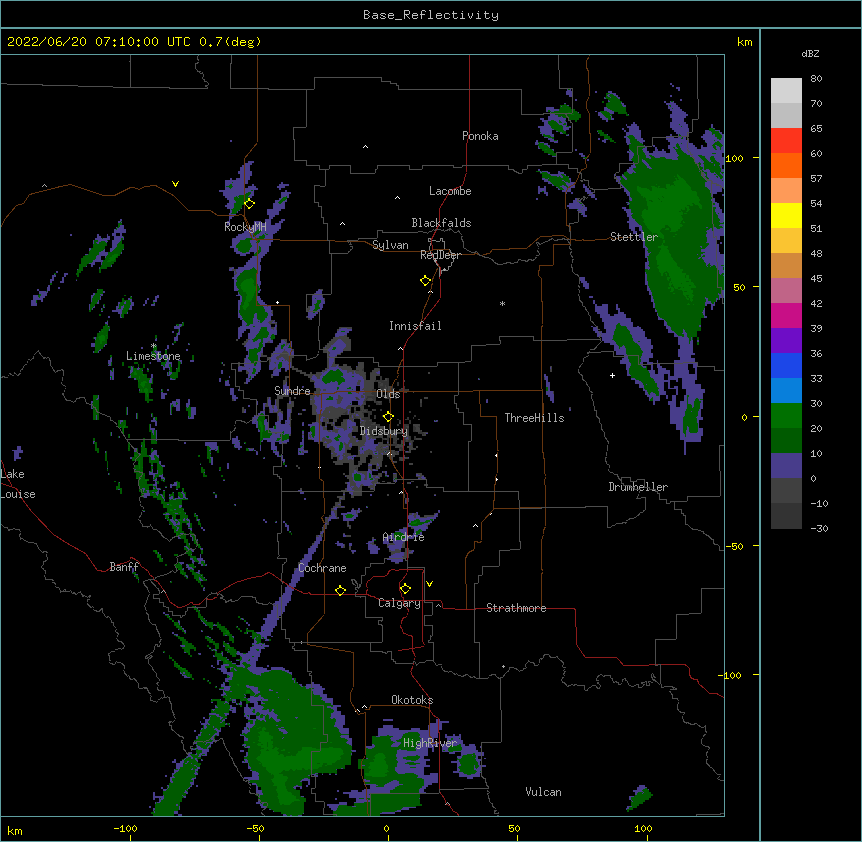Click the Vulcan city label
The width and height of the screenshot is (862, 842).
coord(543,792)
